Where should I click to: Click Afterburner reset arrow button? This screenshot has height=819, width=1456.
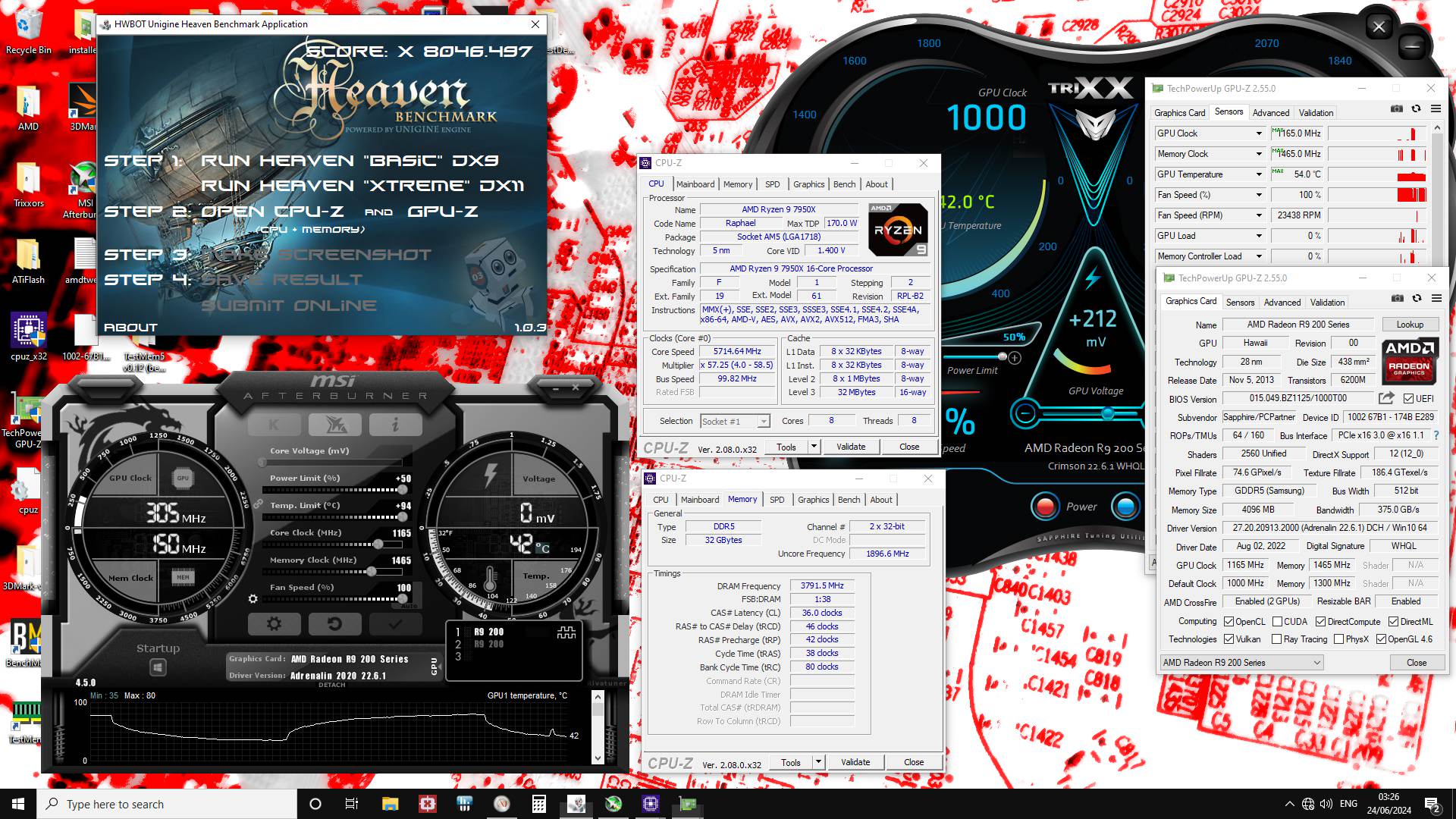(x=334, y=624)
